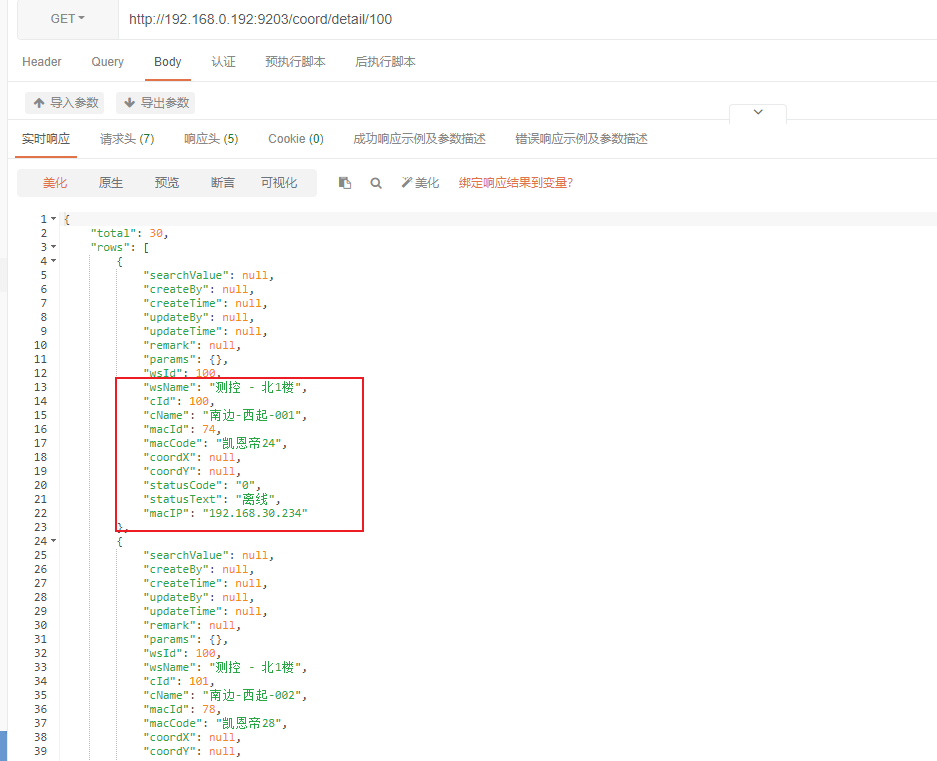Click the search response icon
937x761 pixels.
pos(376,183)
